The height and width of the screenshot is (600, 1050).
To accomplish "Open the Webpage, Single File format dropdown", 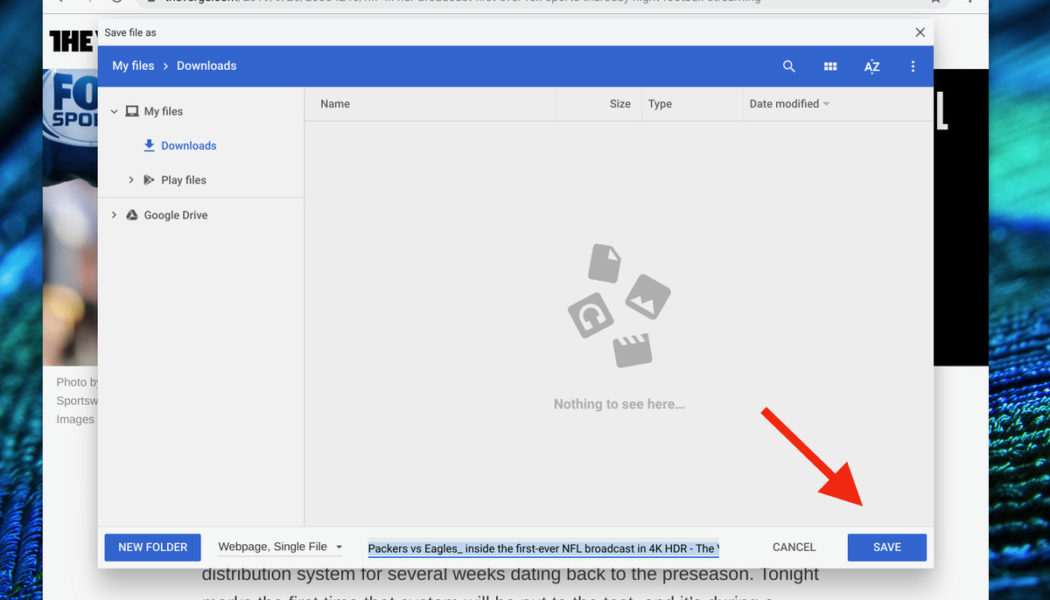I will click(x=280, y=547).
